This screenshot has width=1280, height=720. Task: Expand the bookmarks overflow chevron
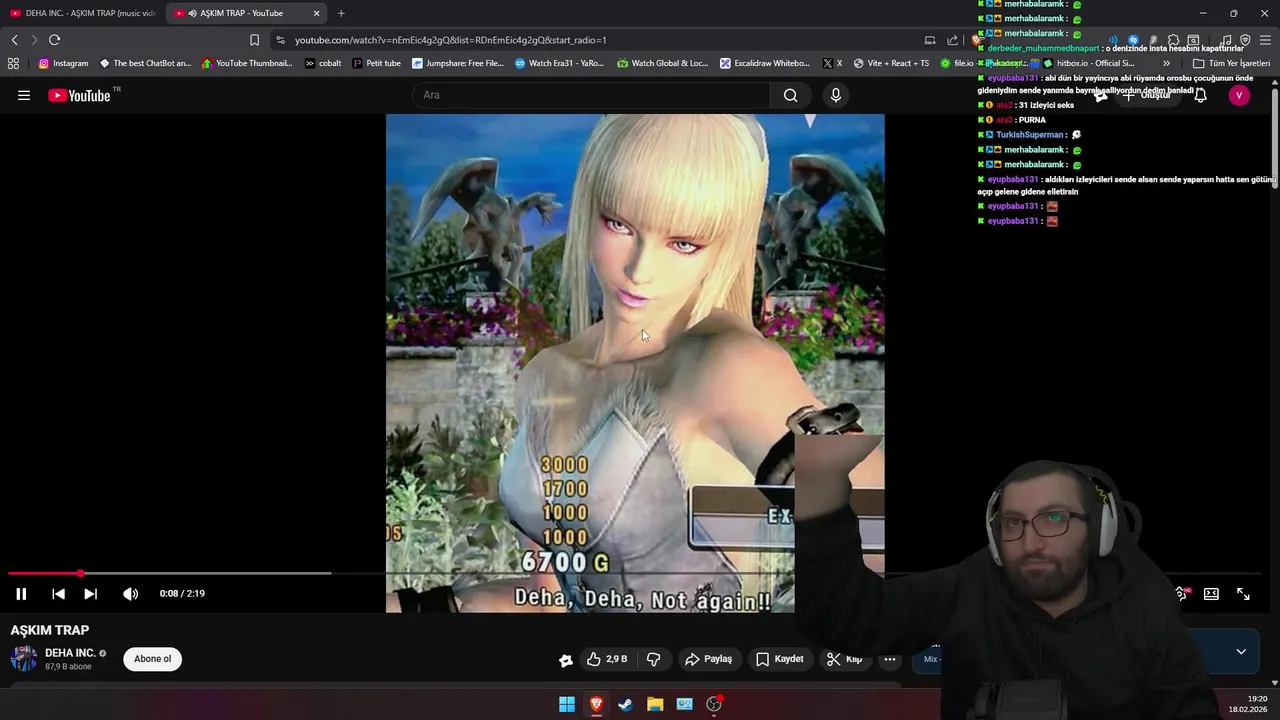pyautogui.click(x=1166, y=63)
